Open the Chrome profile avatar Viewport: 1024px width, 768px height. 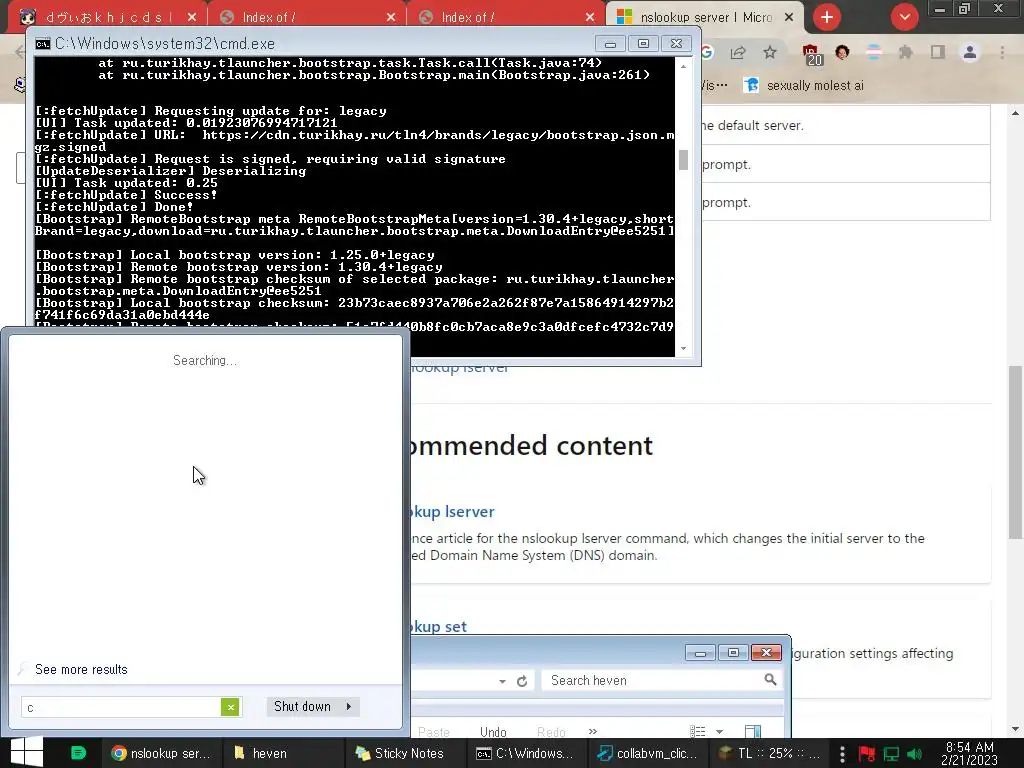pos(970,52)
